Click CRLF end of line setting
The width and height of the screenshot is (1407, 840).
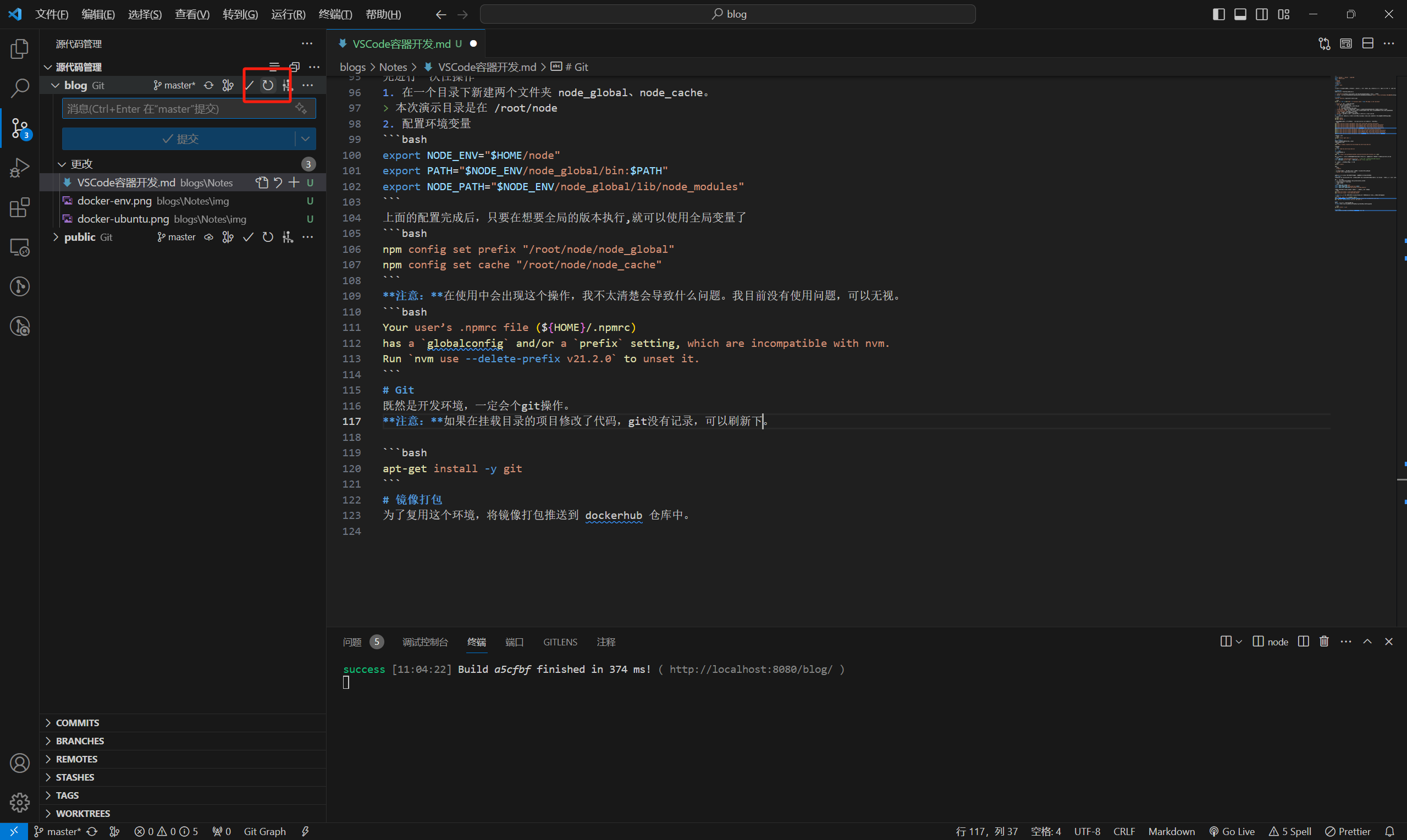(1124, 831)
